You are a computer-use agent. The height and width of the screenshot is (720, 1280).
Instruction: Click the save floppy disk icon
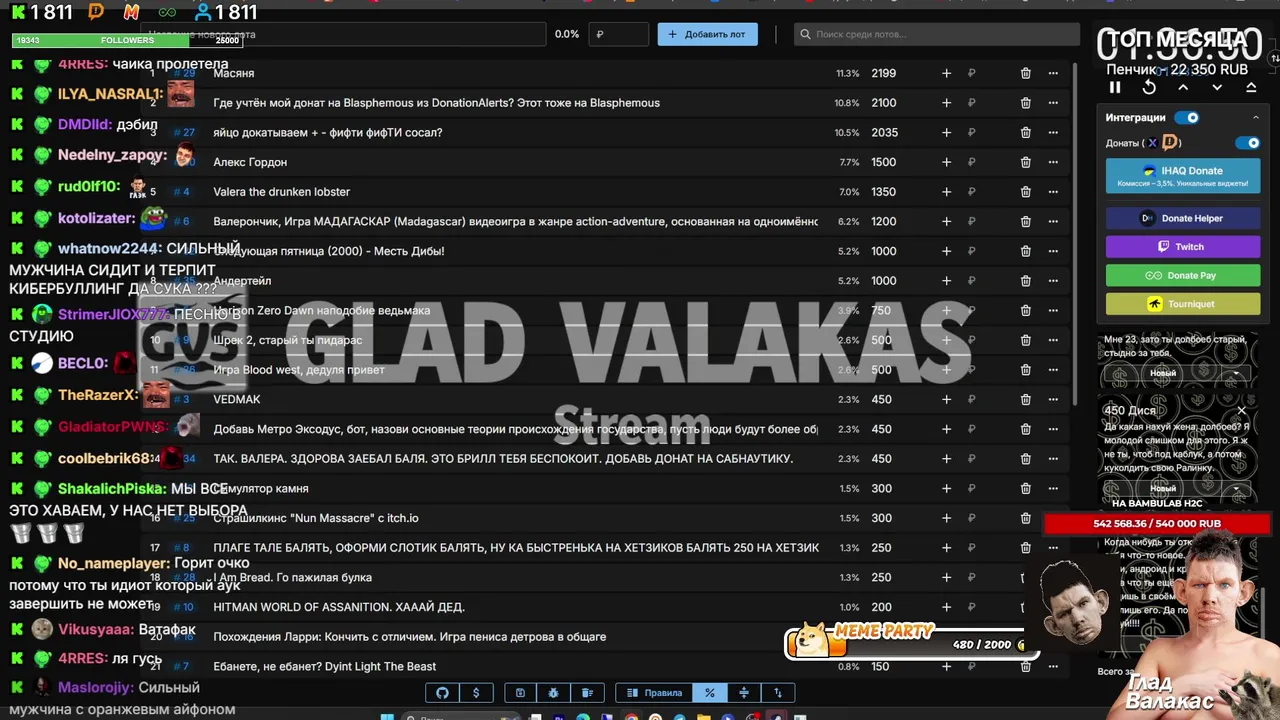tap(520, 692)
